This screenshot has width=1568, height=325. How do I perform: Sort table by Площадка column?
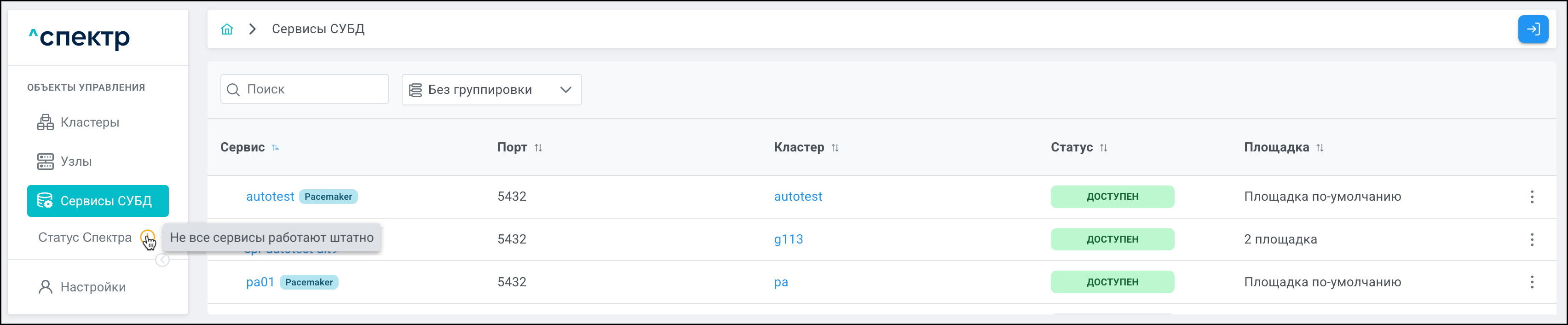point(1320,148)
